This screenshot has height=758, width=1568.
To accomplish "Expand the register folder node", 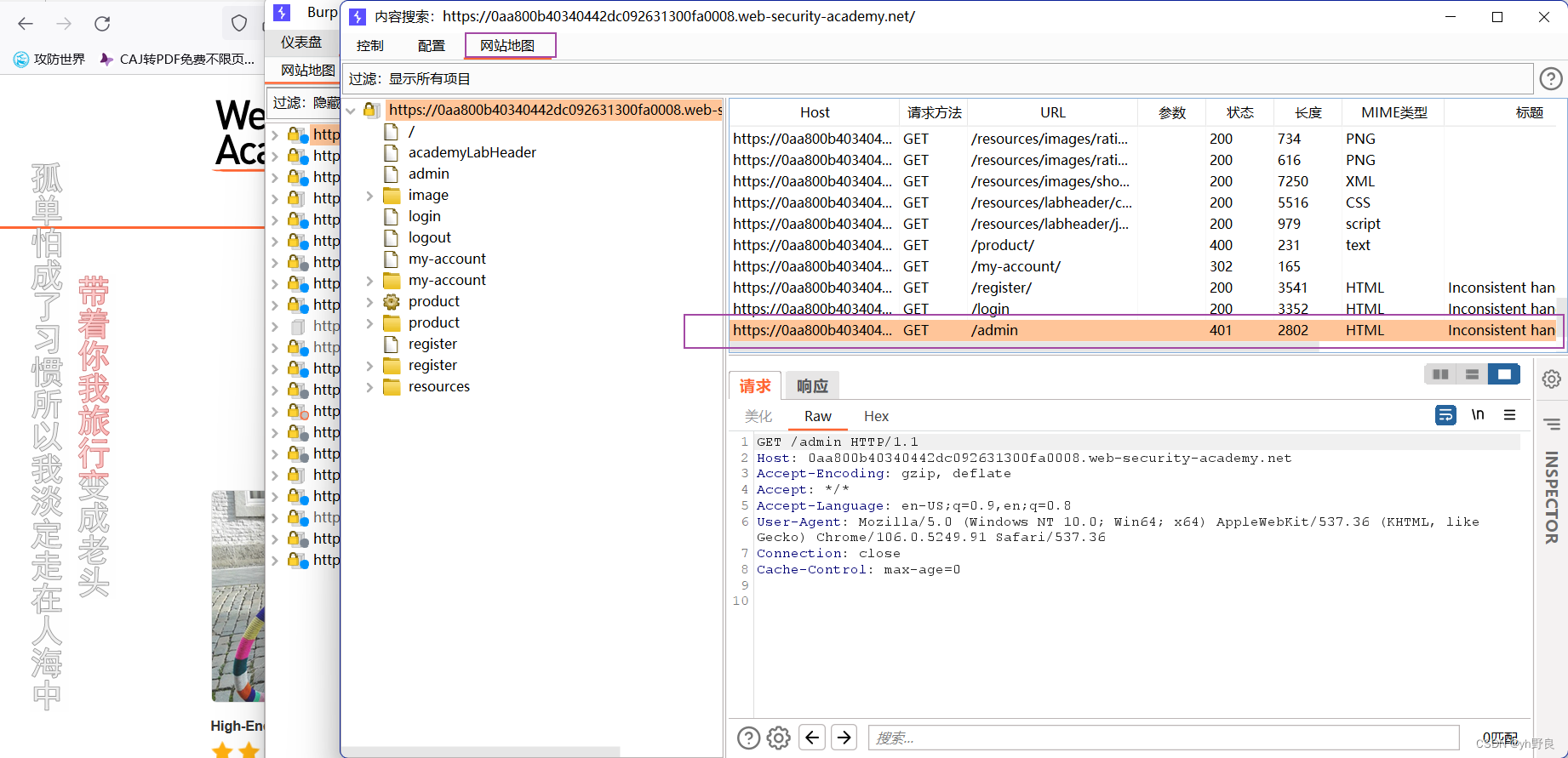I will click(369, 366).
